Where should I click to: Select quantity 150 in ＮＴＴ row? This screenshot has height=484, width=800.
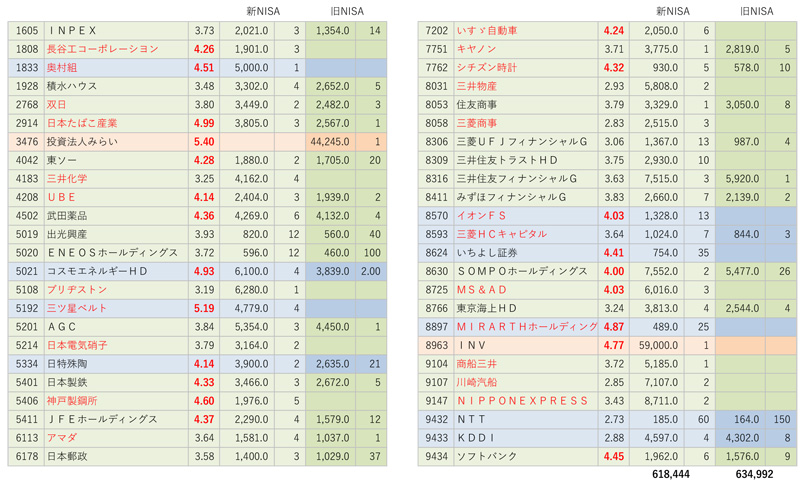[781, 420]
